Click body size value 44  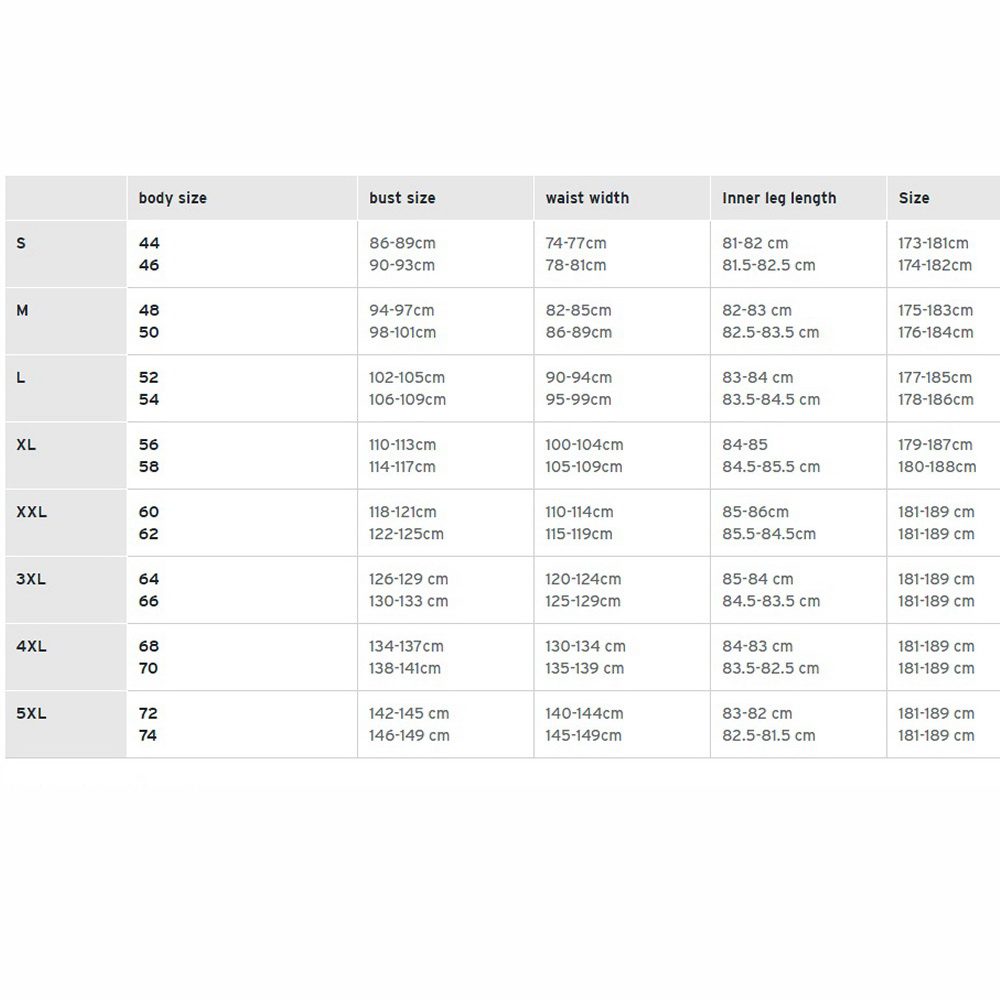(149, 243)
